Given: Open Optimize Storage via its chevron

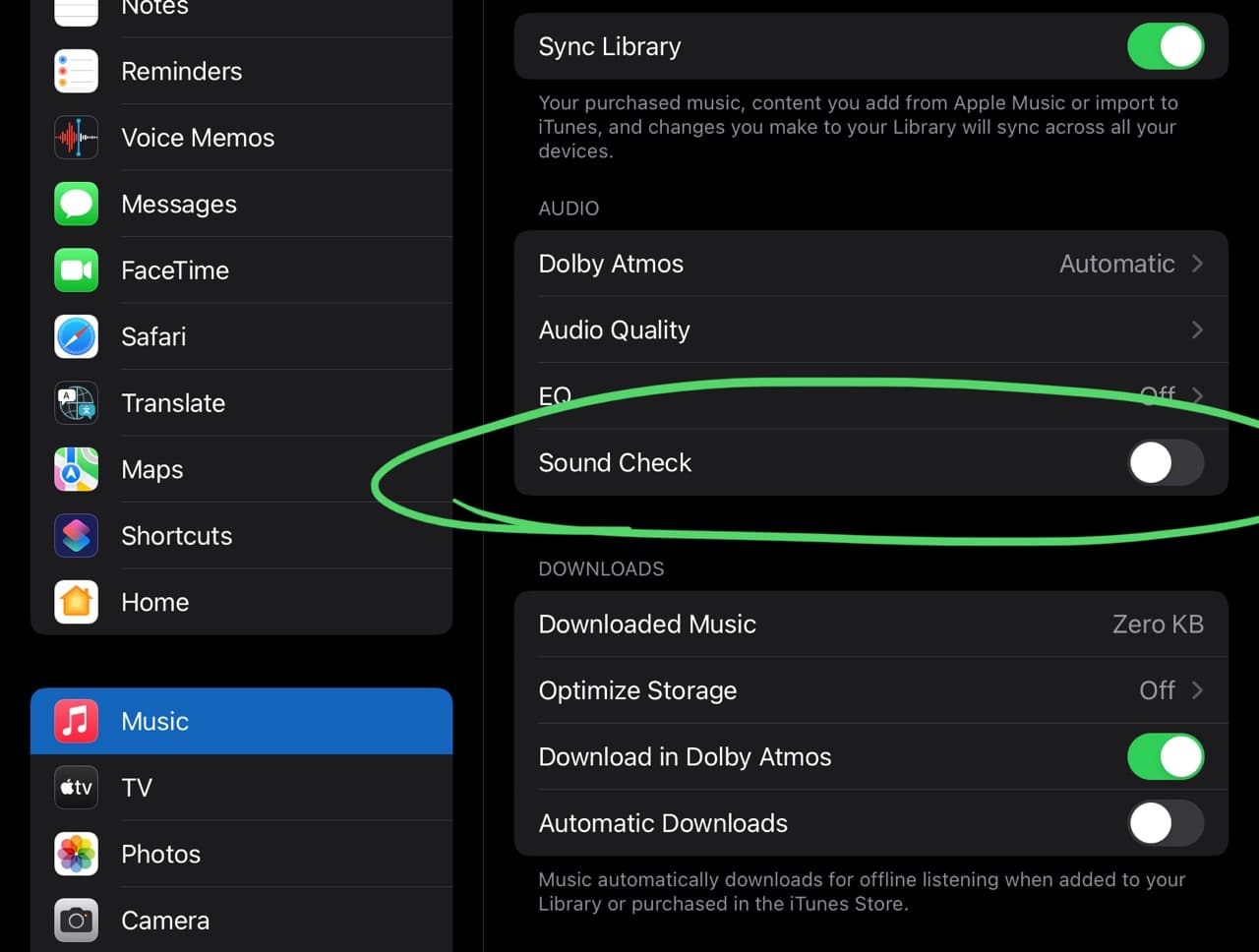Looking at the screenshot, I should click(1197, 690).
